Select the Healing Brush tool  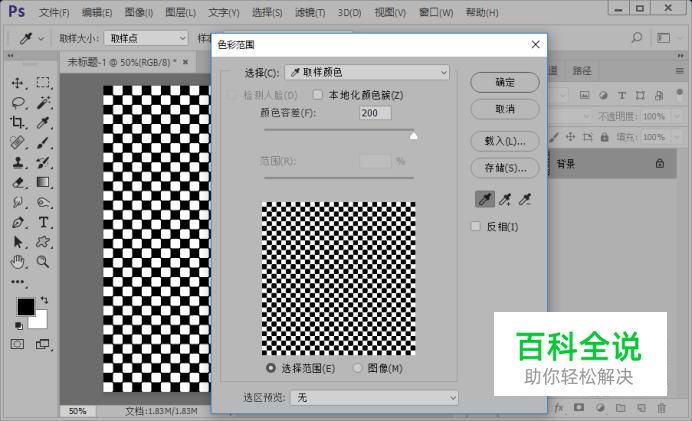[x=17, y=143]
